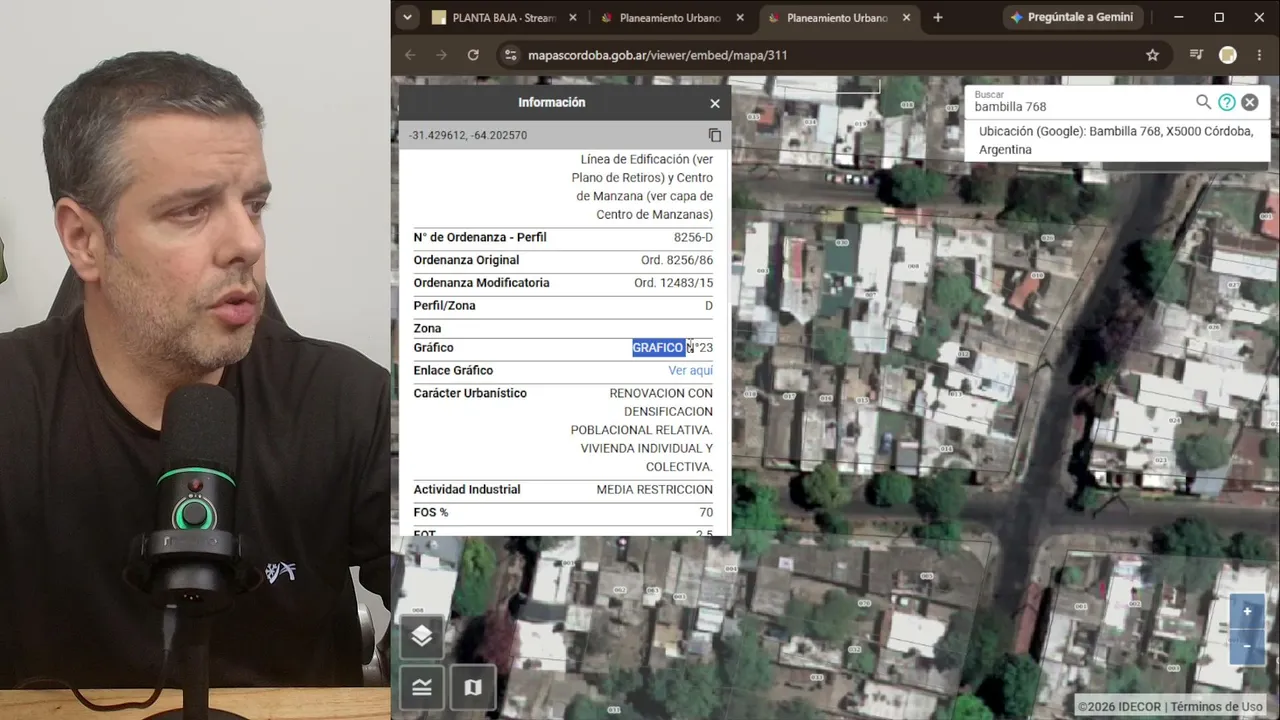Reload the current page

(x=473, y=55)
